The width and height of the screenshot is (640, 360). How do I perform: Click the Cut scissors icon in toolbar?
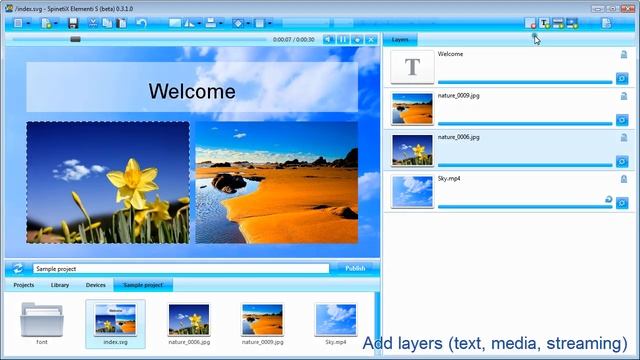93,23
